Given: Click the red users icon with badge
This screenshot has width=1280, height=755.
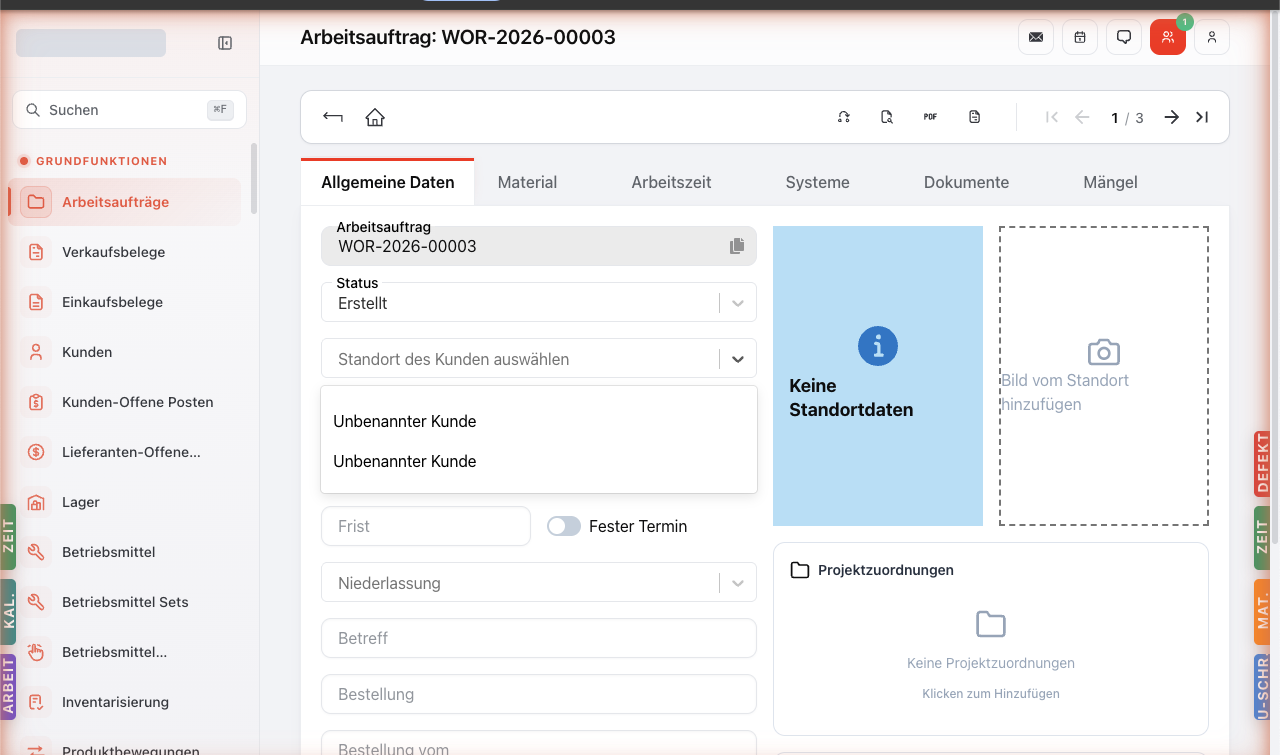Looking at the screenshot, I should pyautogui.click(x=1168, y=37).
